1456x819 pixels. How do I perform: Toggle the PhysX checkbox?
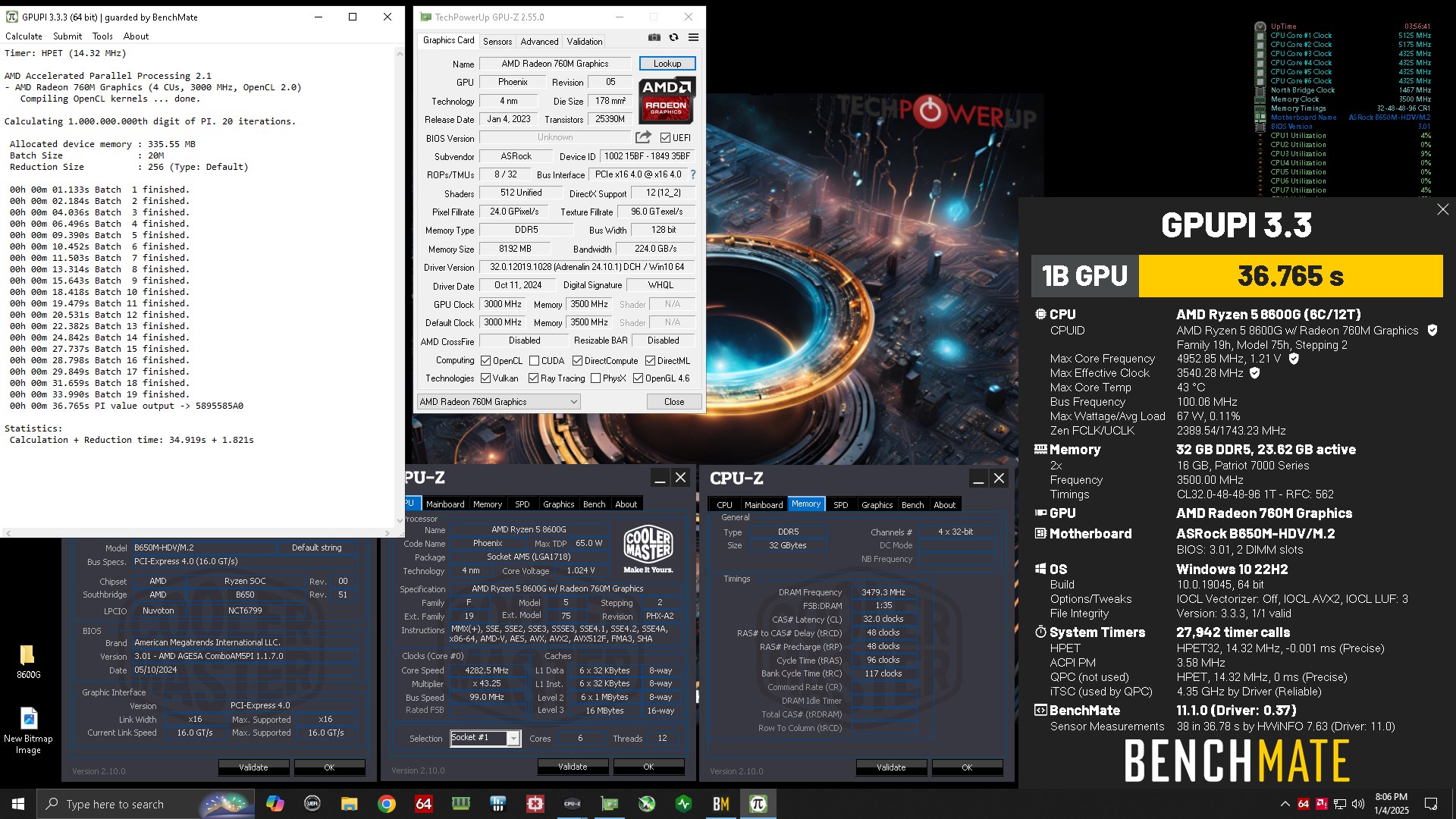click(x=595, y=378)
